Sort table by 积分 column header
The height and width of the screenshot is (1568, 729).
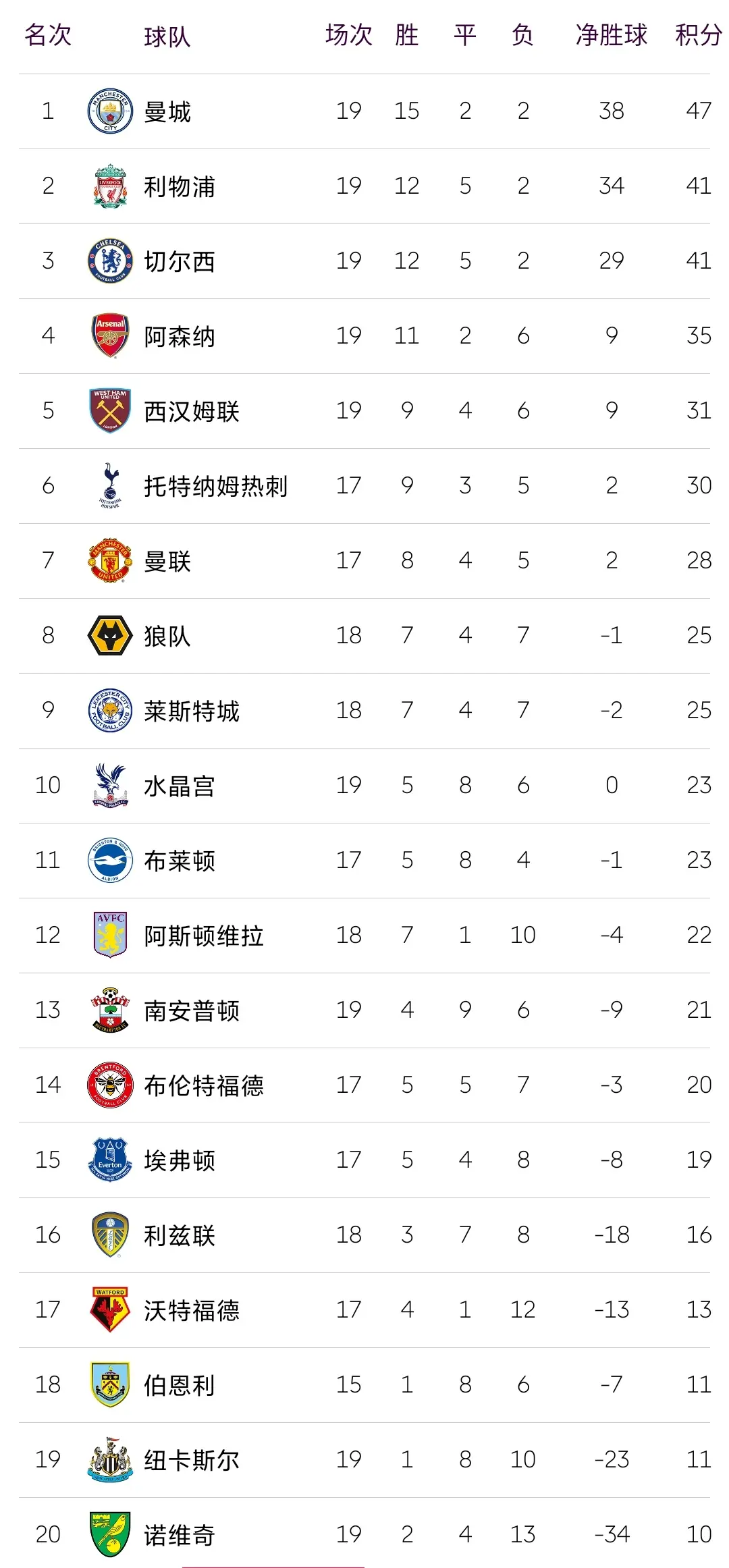698,35
